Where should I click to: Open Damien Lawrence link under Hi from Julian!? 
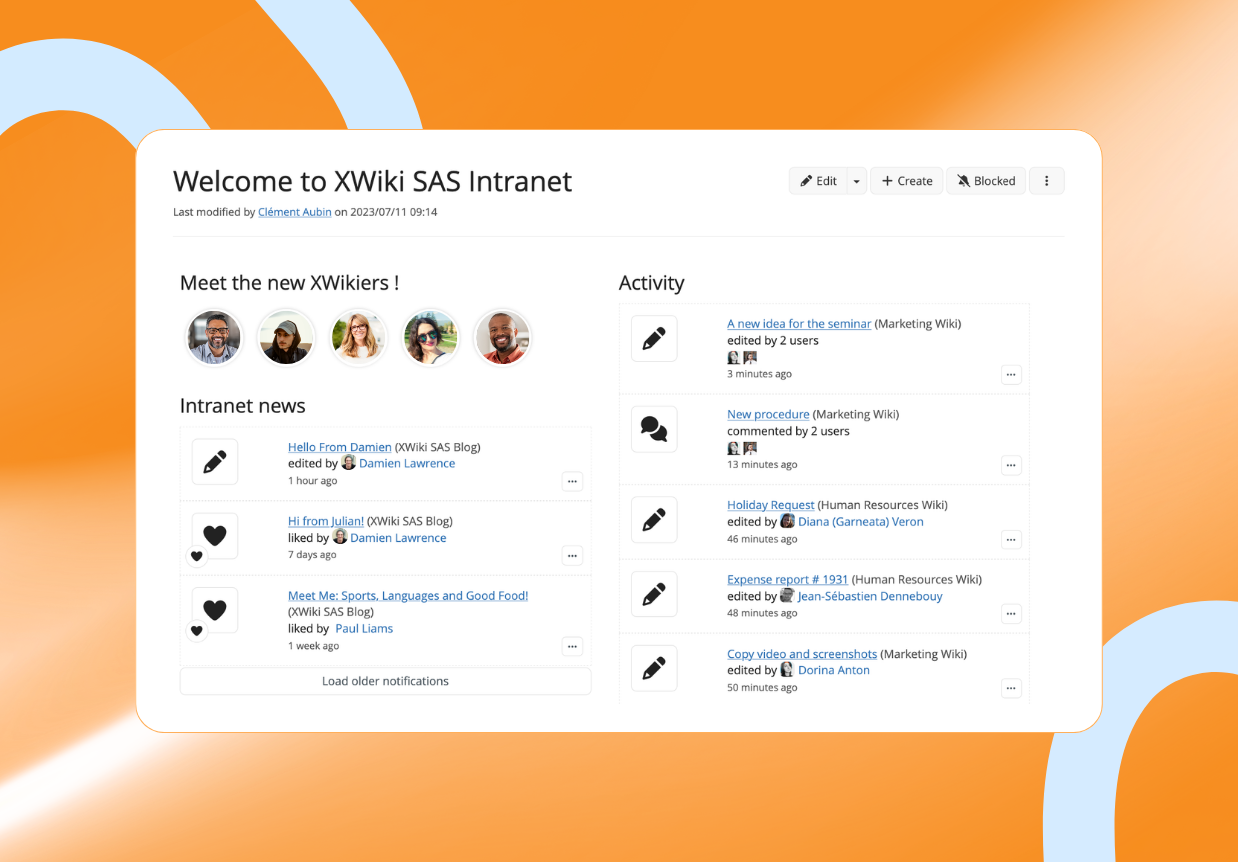coord(398,538)
